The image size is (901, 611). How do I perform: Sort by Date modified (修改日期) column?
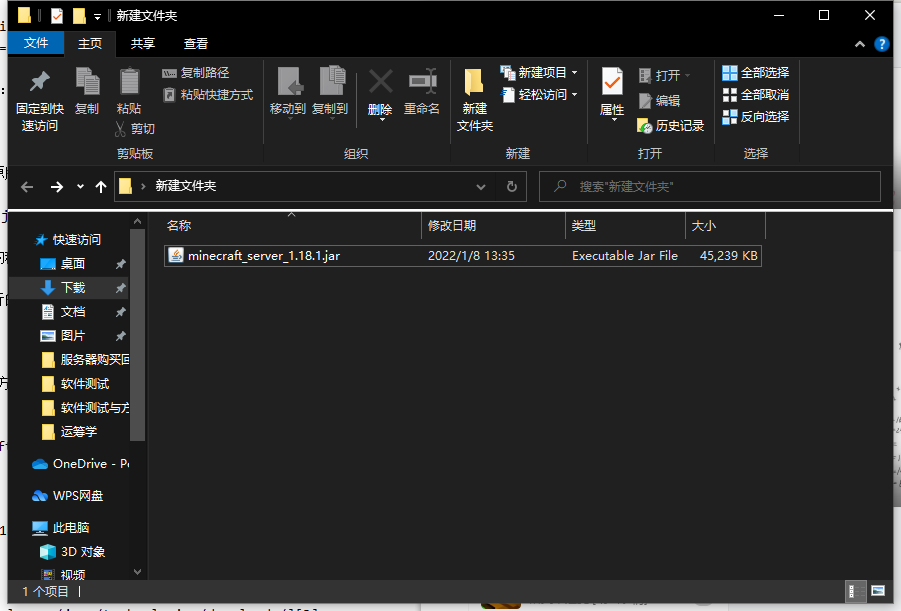point(494,225)
